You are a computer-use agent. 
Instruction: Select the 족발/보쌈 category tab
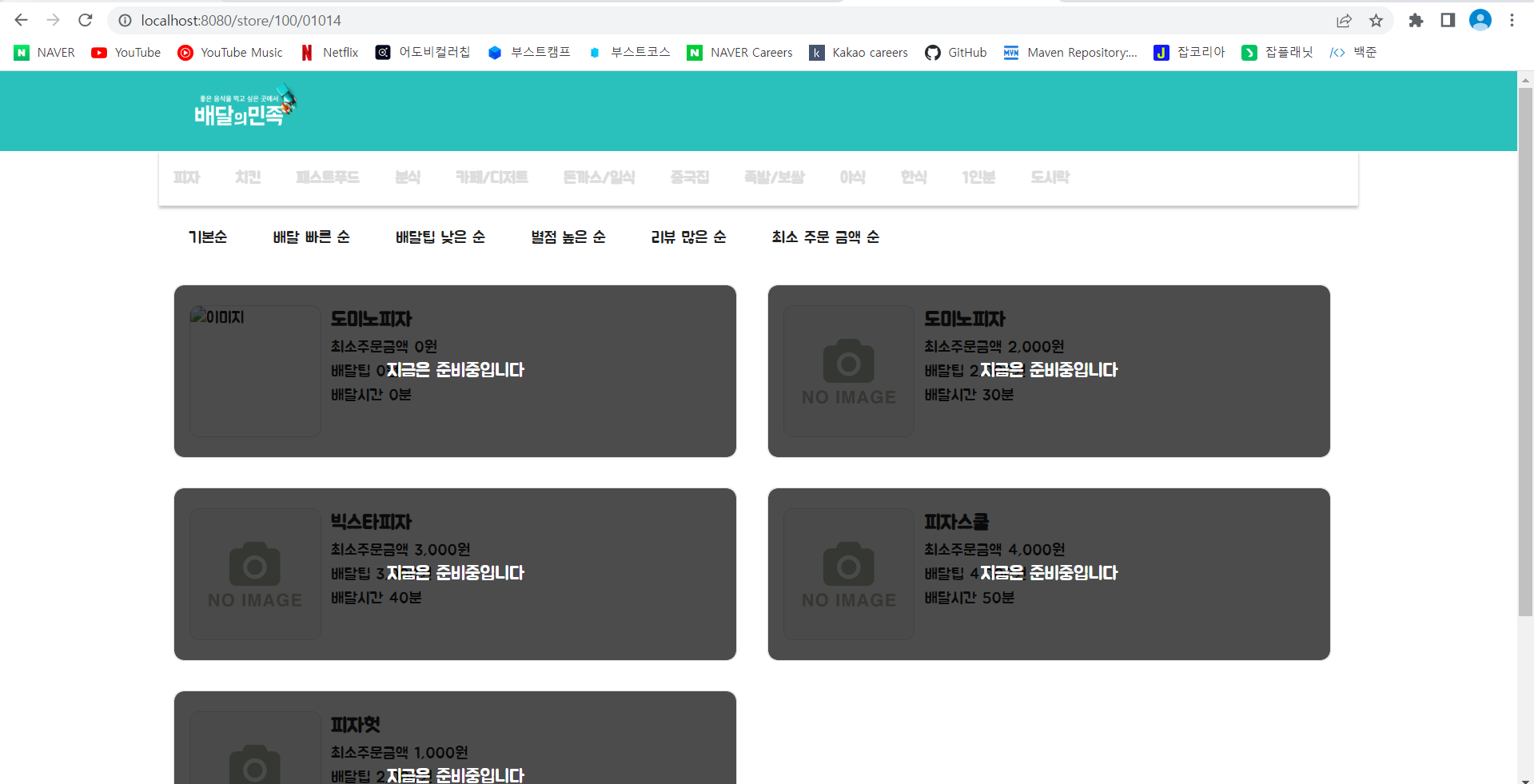tap(774, 177)
